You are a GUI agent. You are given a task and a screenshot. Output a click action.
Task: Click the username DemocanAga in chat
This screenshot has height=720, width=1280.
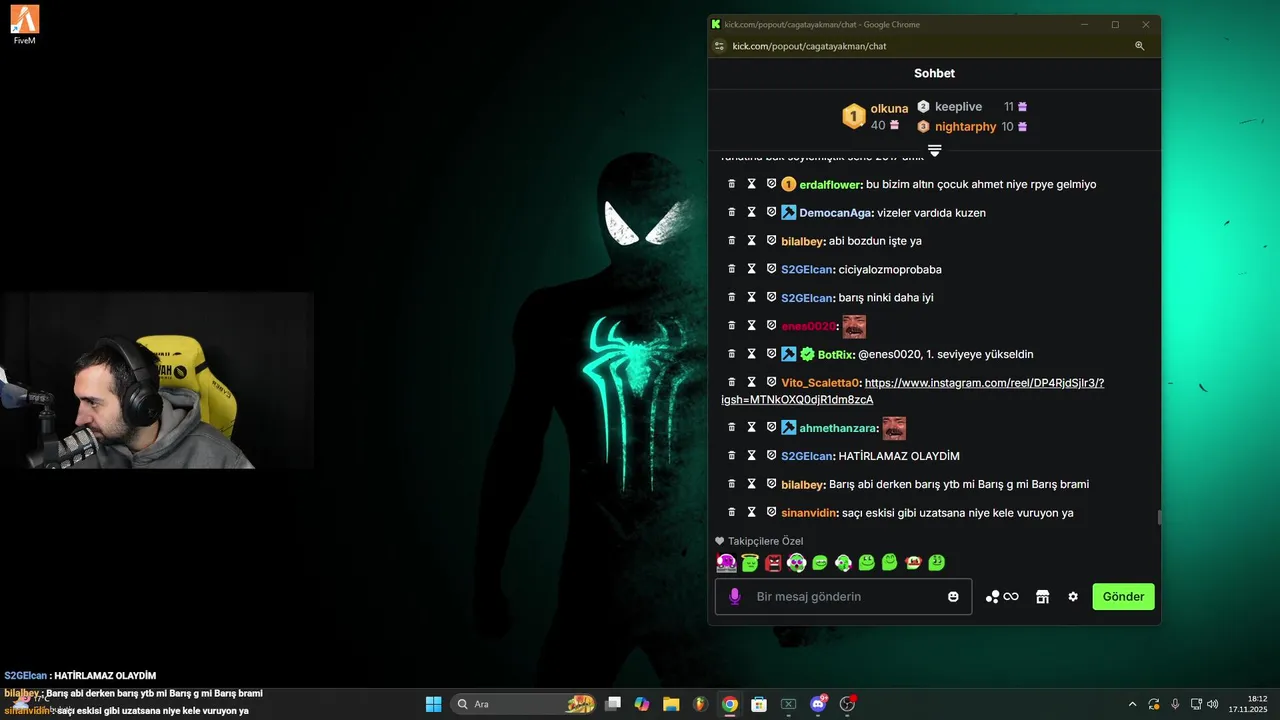pyautogui.click(x=836, y=212)
